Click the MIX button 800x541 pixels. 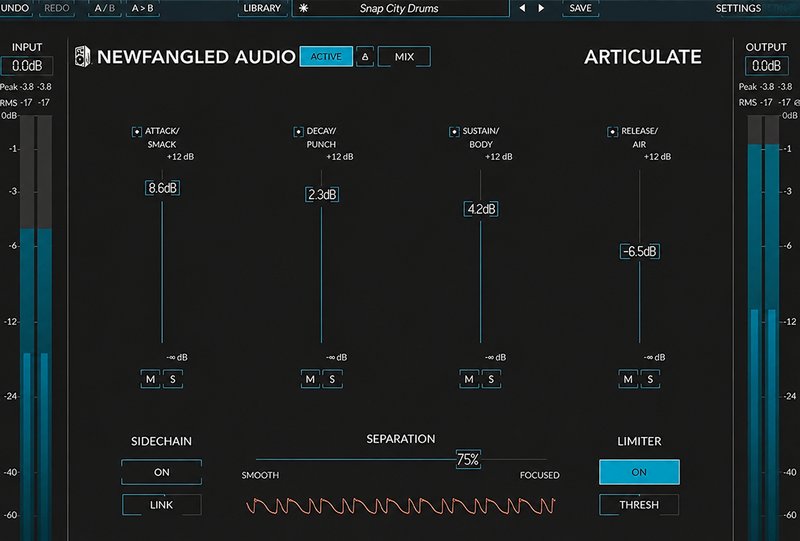pos(404,57)
